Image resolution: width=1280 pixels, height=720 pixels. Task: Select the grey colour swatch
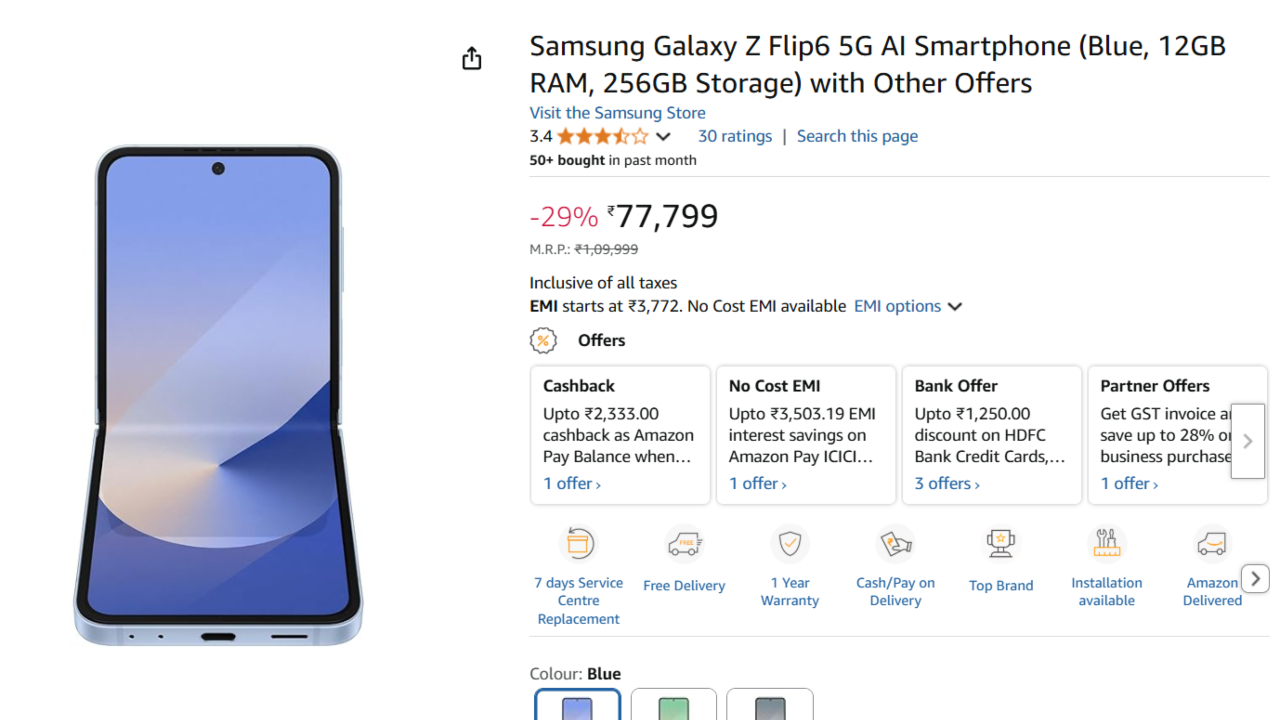770,705
